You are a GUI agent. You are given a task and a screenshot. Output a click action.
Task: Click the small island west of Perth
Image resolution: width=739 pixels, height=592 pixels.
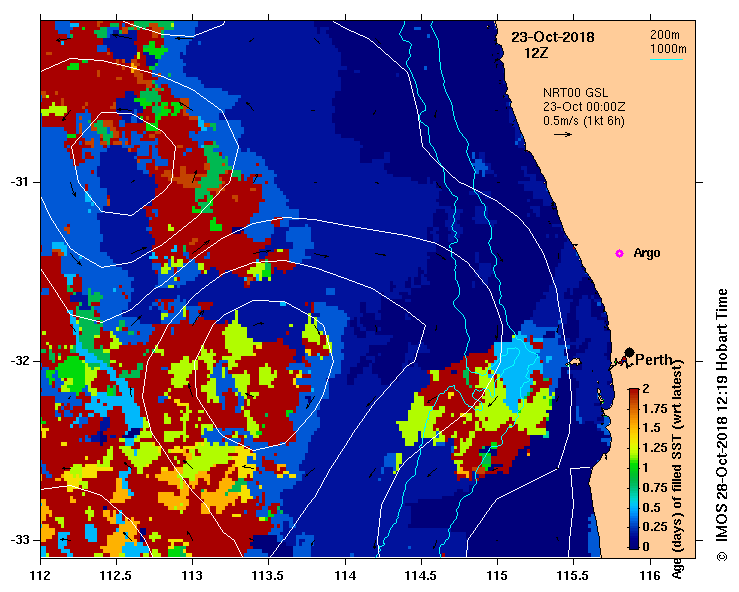click(574, 362)
